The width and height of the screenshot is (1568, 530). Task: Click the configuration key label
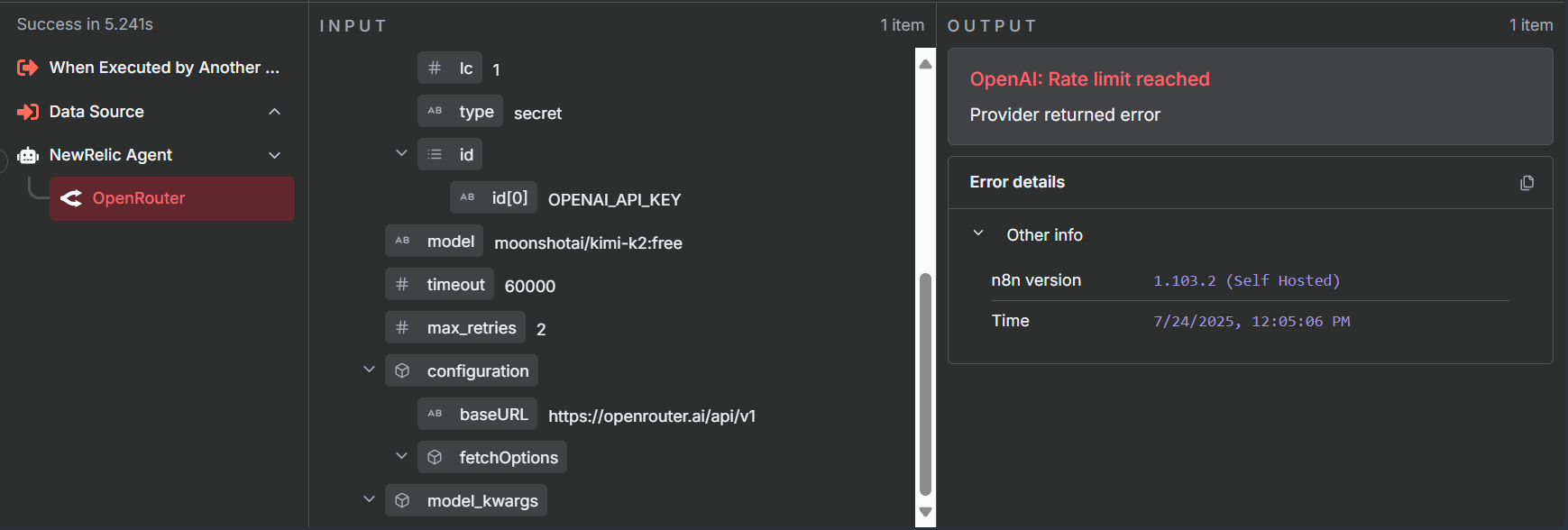478,371
